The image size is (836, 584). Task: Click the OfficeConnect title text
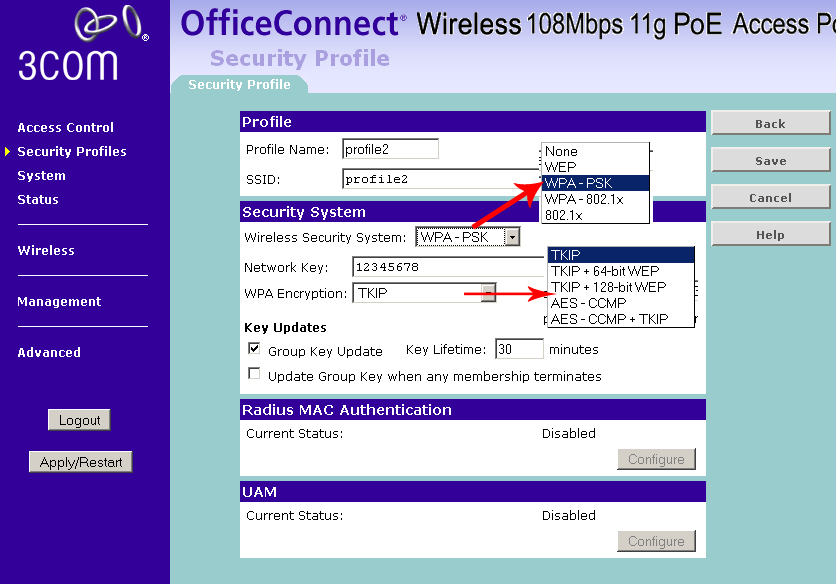point(291,24)
